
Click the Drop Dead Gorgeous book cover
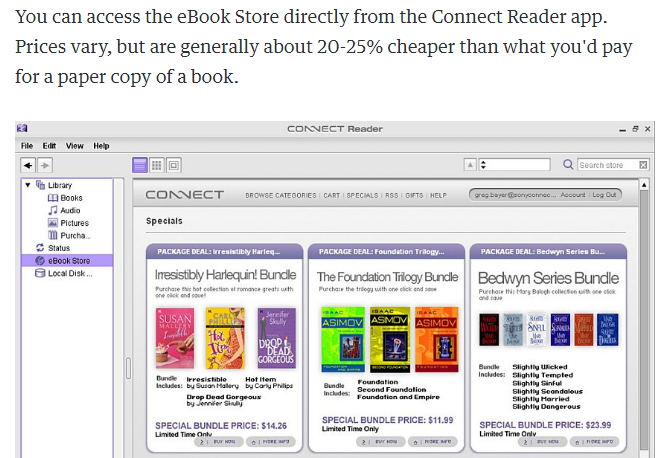pyautogui.click(x=276, y=338)
